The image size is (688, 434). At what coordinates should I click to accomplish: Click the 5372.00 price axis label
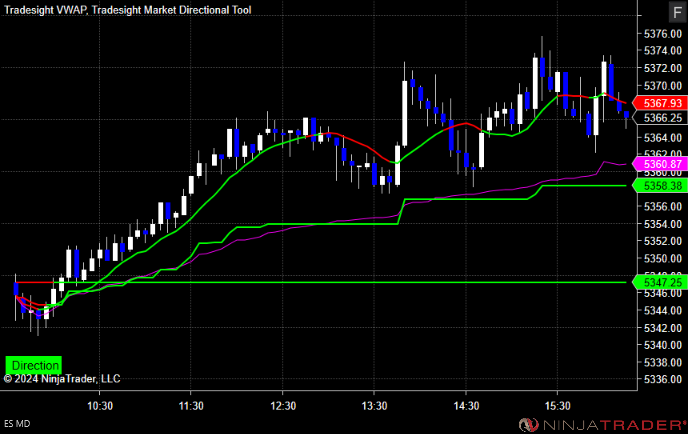pyautogui.click(x=663, y=68)
